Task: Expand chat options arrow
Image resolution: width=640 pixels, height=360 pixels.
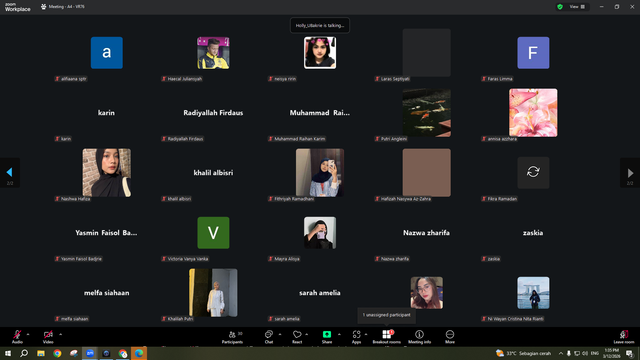Action: tap(280, 334)
